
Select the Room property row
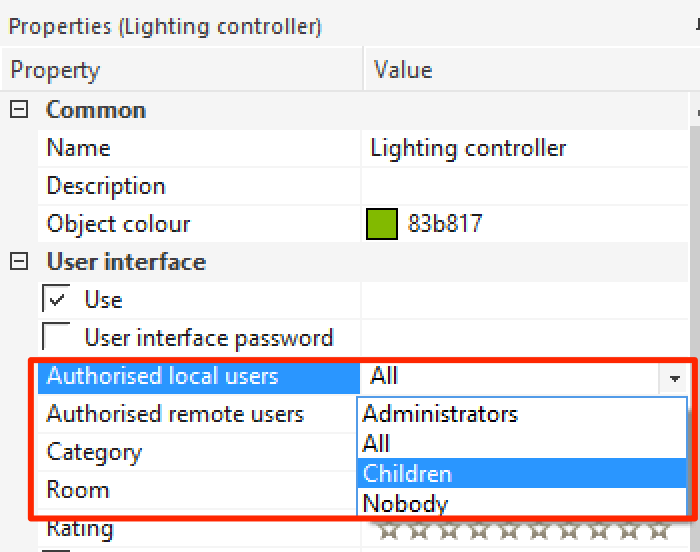click(x=78, y=490)
